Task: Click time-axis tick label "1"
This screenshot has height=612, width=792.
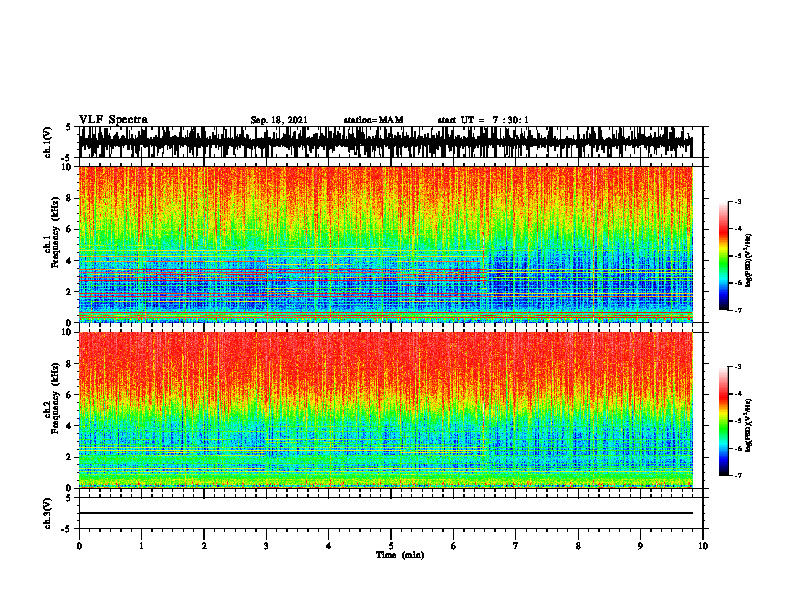Action: point(141,546)
